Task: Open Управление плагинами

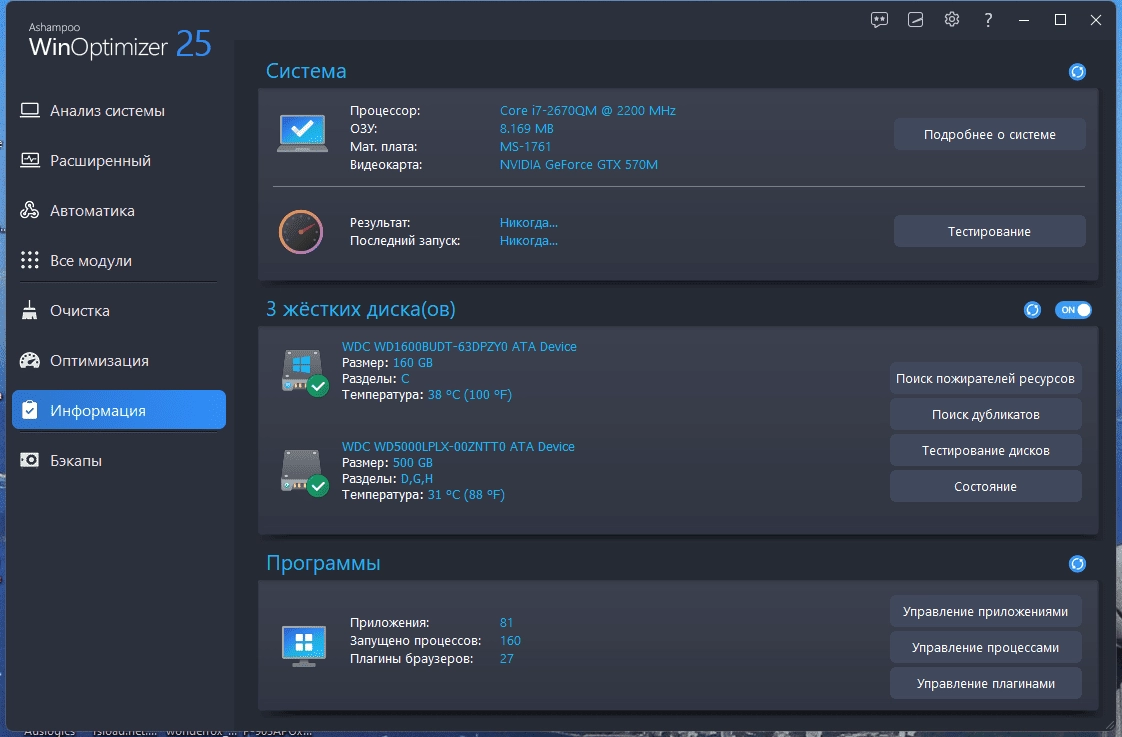Action: click(x=985, y=683)
